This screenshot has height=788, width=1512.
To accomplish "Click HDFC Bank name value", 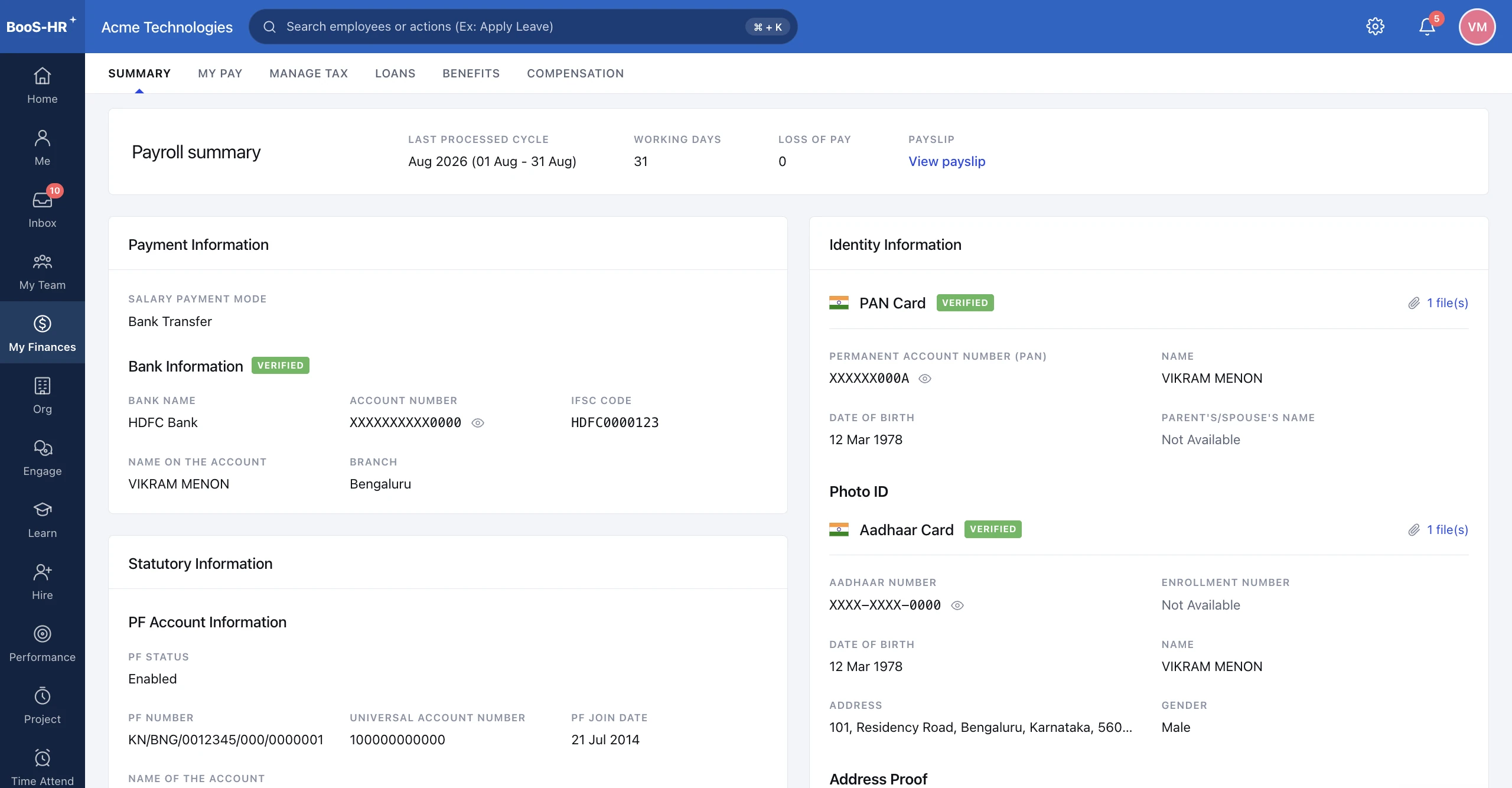I will point(163,423).
